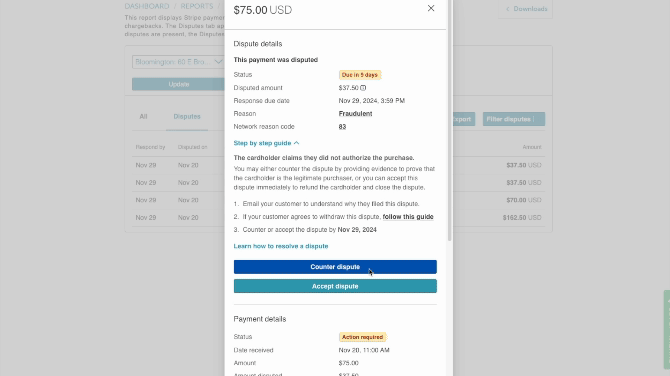This screenshot has width=670, height=376.
Task: Collapse the Step by step guide
Action: pyautogui.click(x=266, y=143)
